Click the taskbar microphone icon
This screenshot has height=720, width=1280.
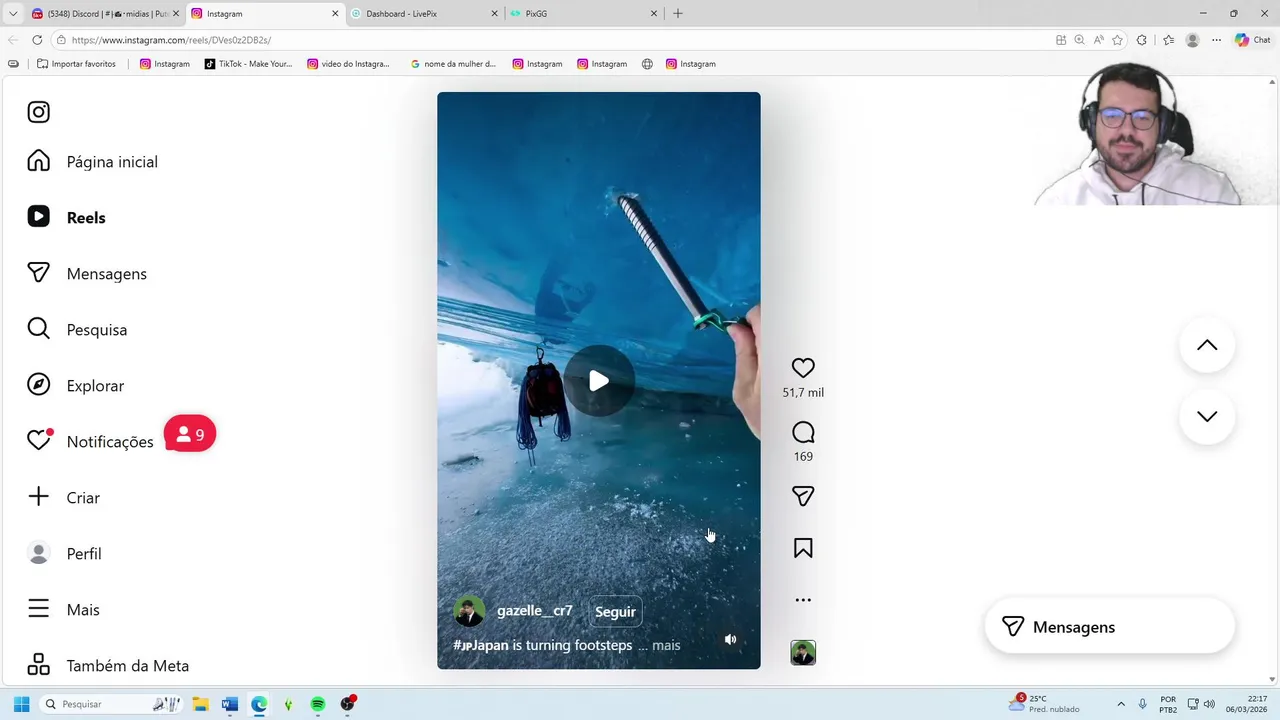(1142, 704)
